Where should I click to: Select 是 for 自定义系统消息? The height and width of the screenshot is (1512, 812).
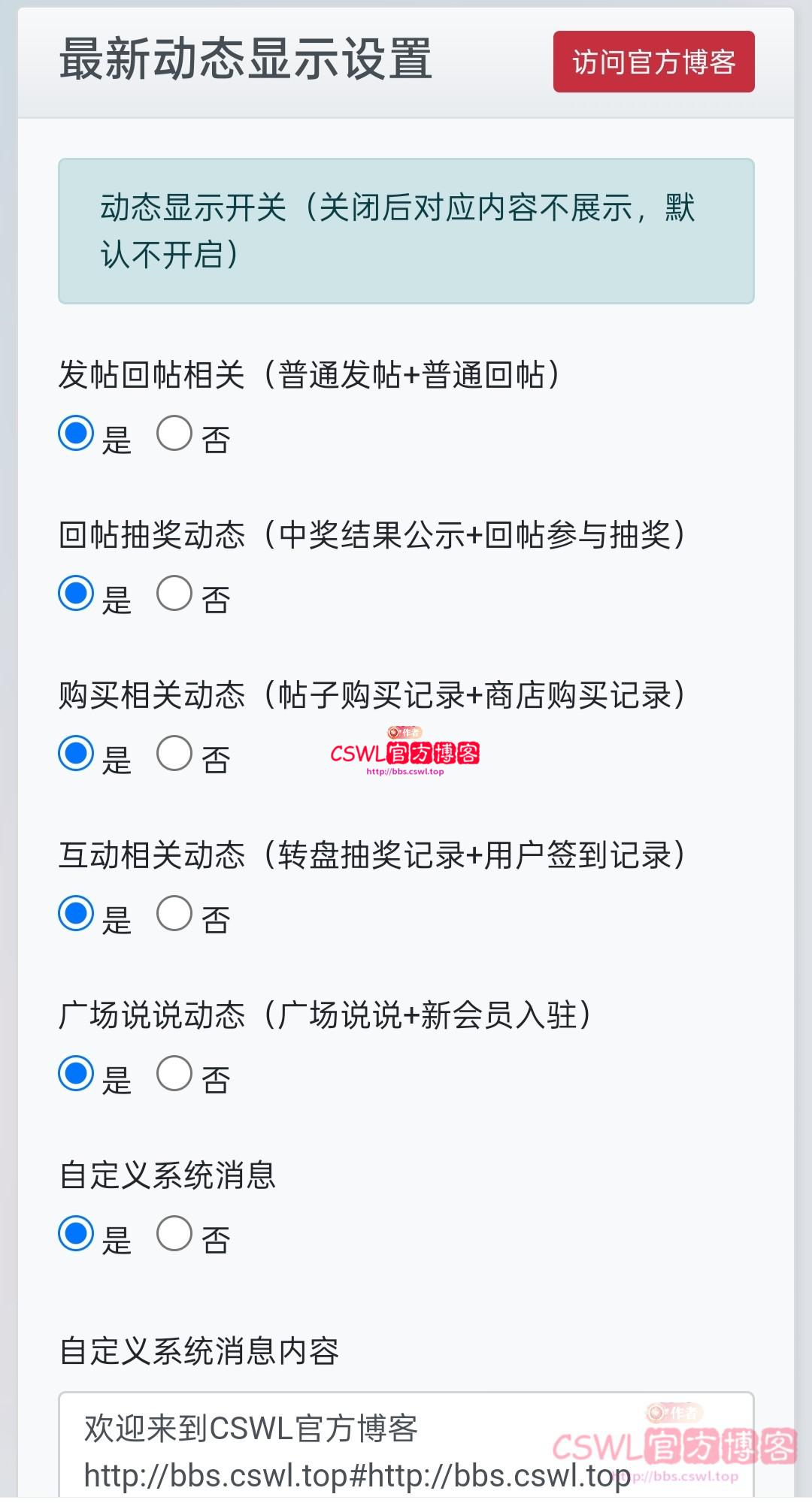(76, 1234)
